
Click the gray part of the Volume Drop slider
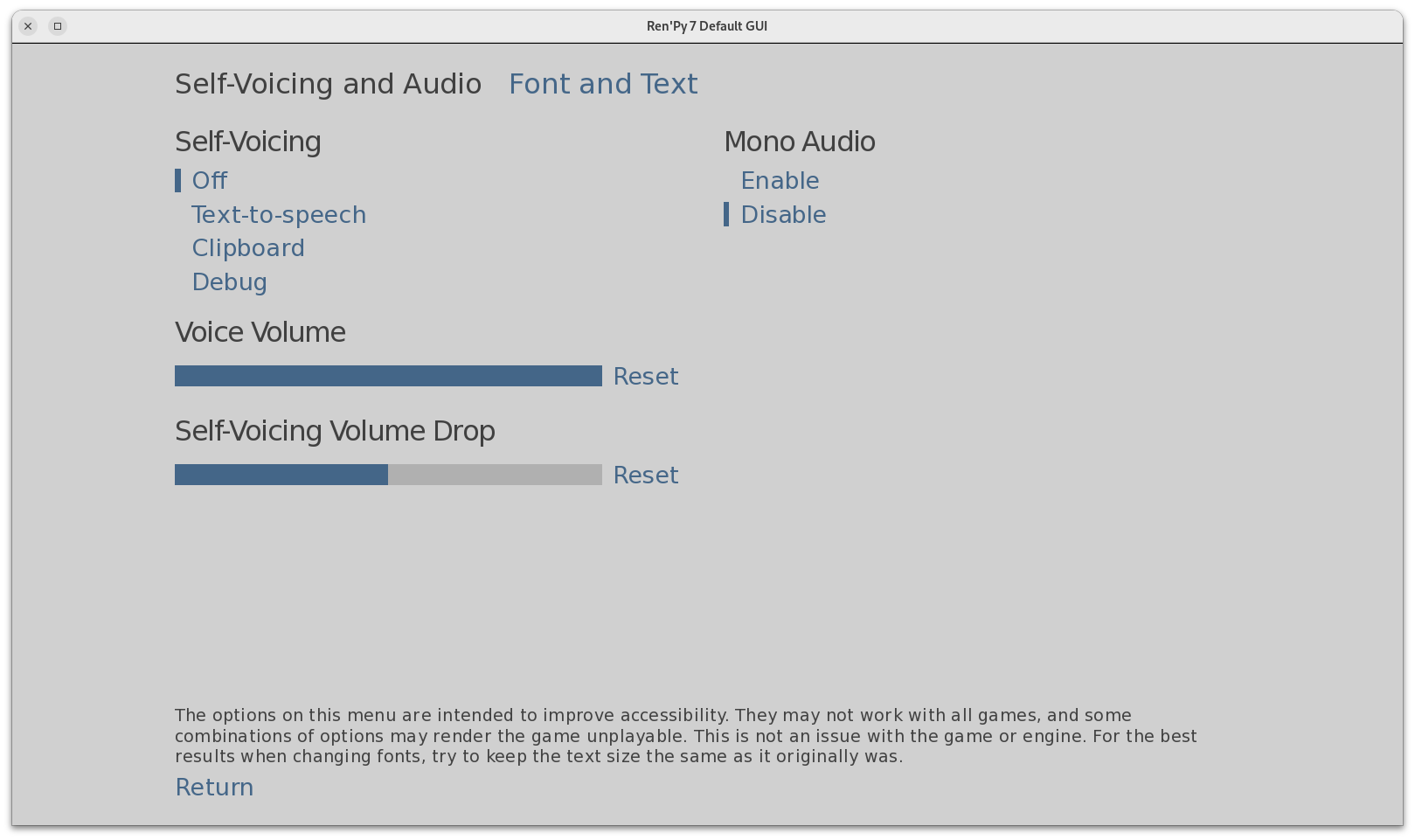pos(495,475)
